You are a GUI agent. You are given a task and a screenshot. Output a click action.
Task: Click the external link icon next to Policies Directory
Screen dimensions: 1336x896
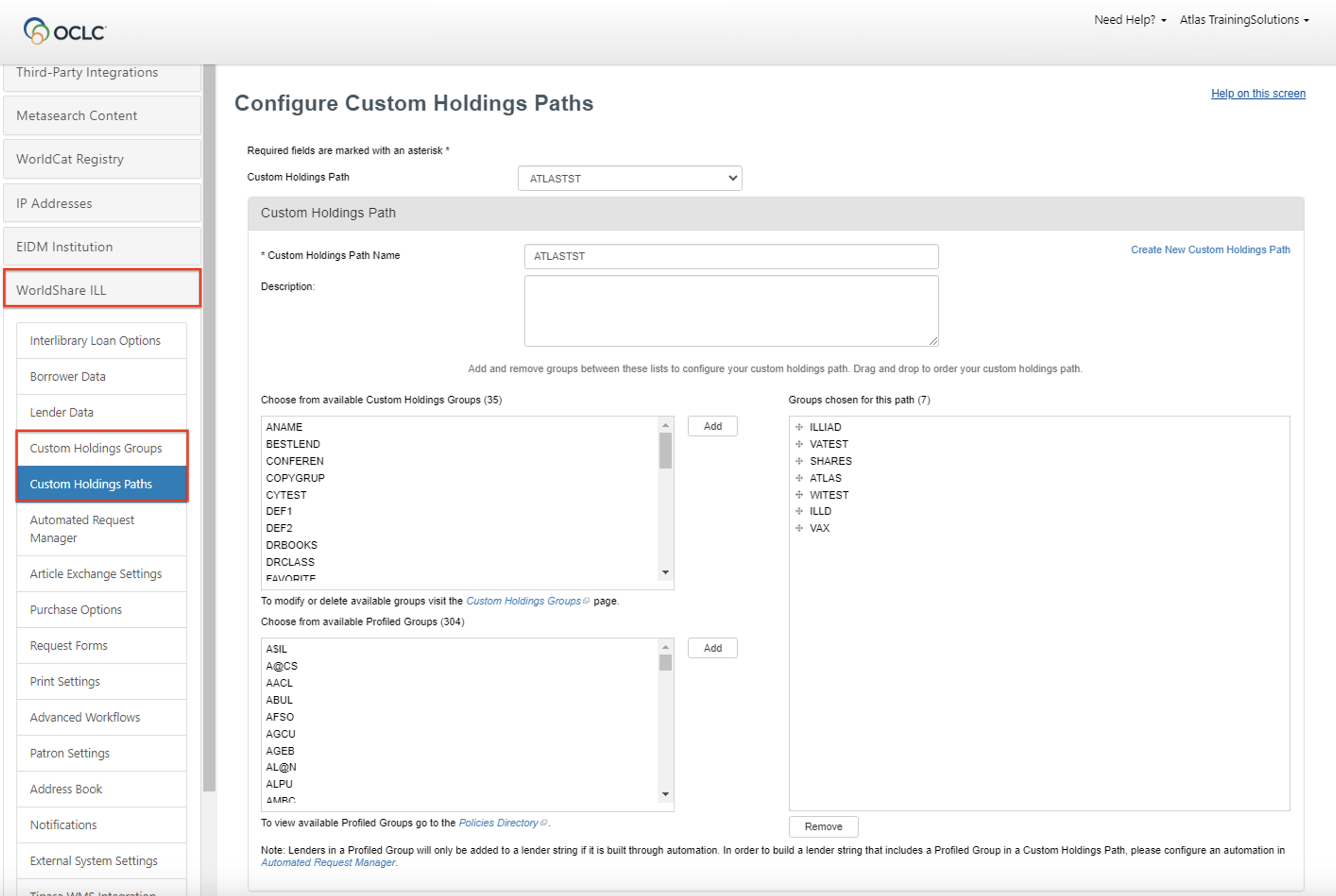pyautogui.click(x=545, y=823)
